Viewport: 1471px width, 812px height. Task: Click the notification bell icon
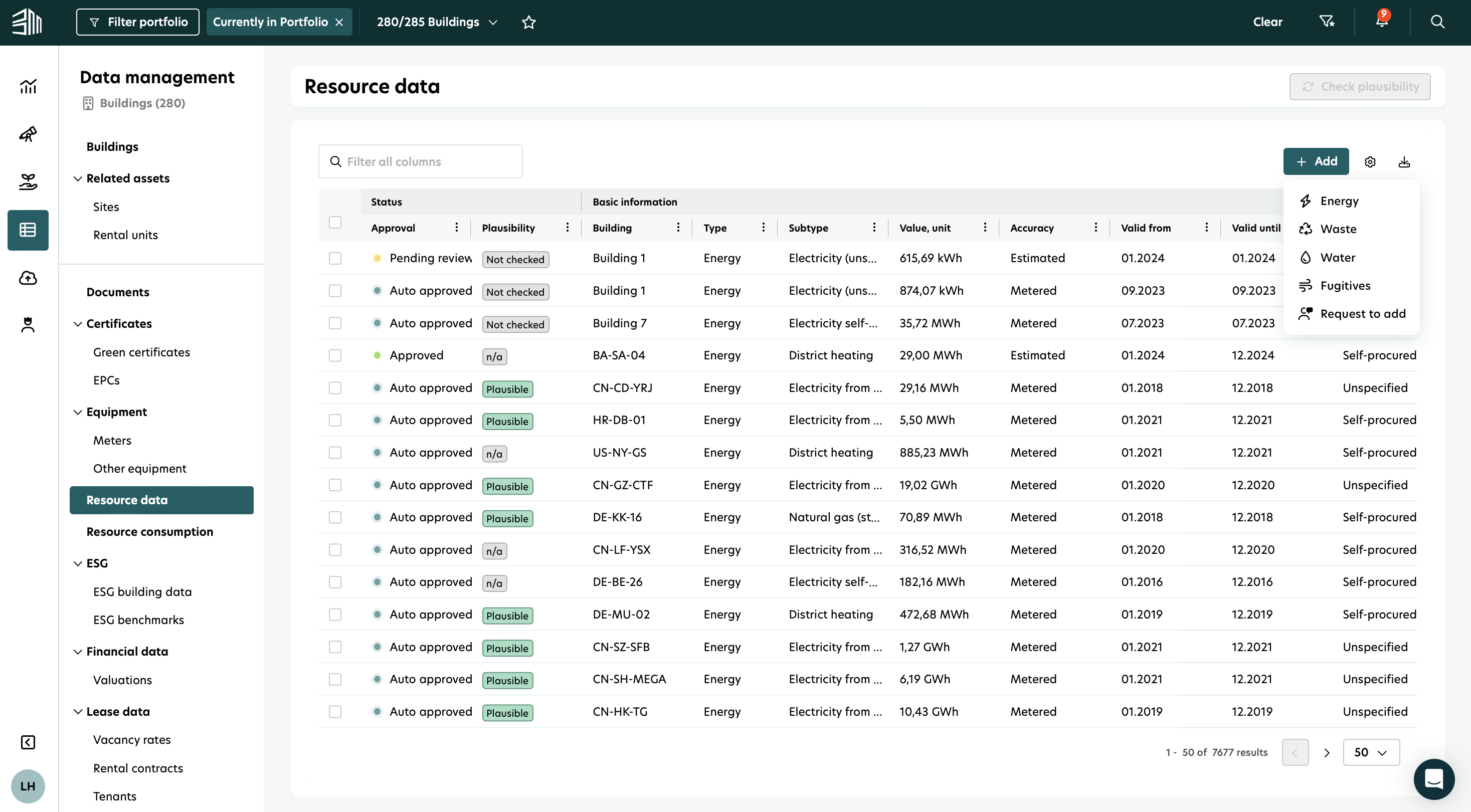pyautogui.click(x=1381, y=22)
